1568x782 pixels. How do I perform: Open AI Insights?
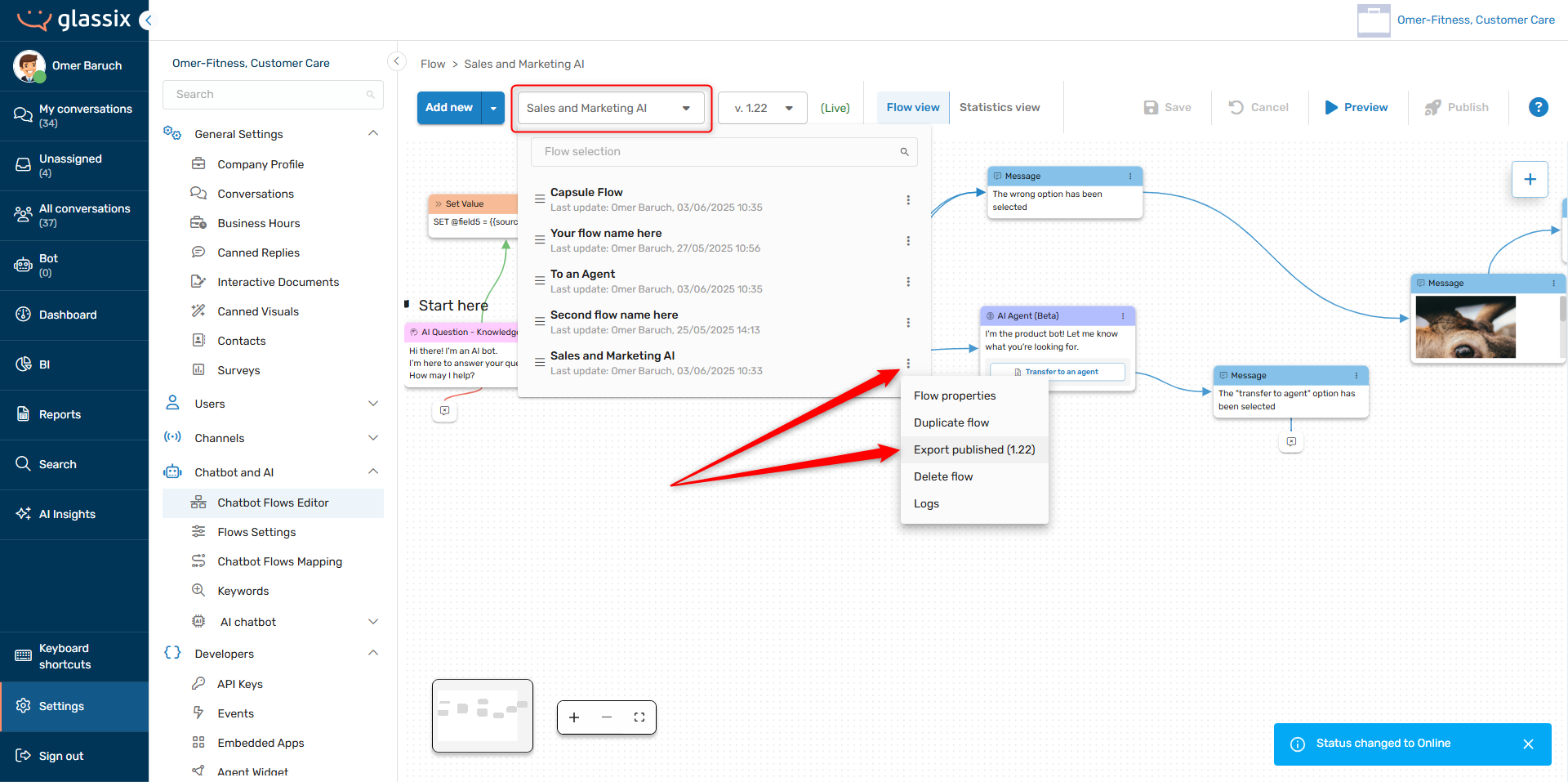click(74, 514)
